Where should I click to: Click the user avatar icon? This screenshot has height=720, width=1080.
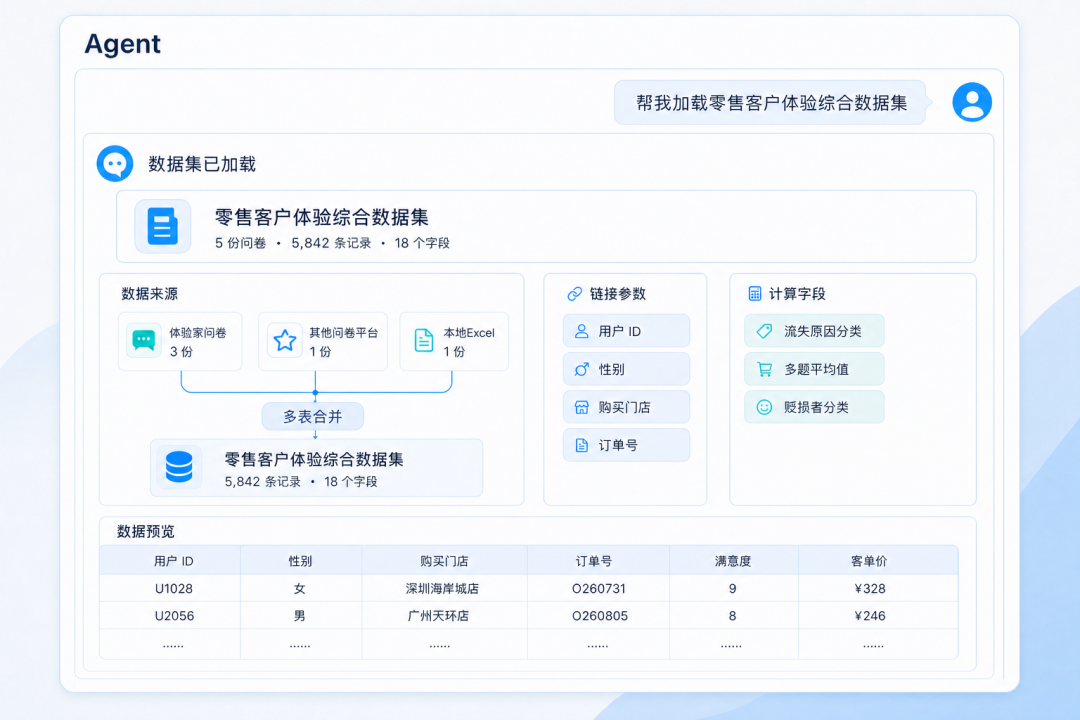tap(972, 102)
